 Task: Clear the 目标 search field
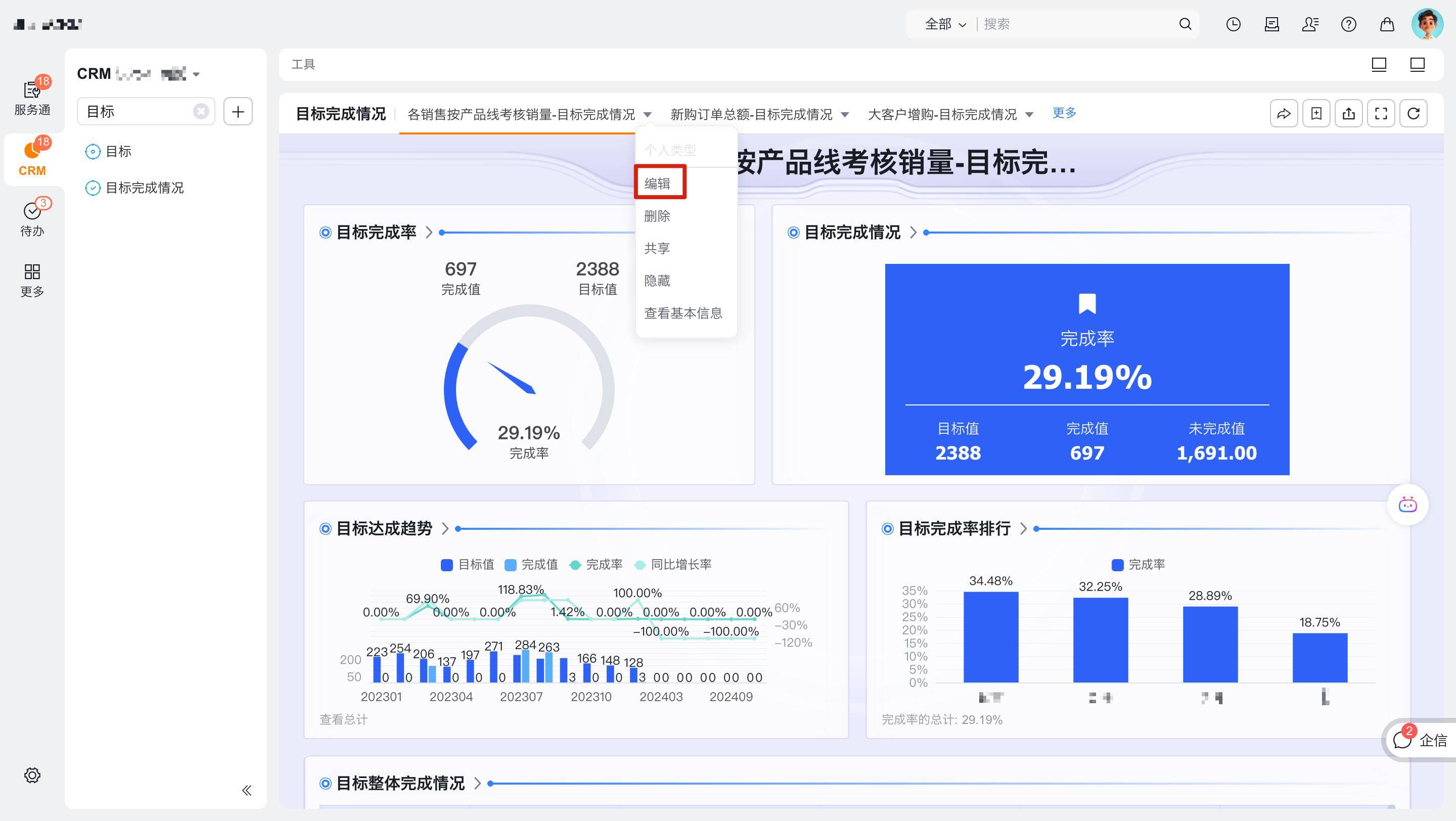(201, 111)
